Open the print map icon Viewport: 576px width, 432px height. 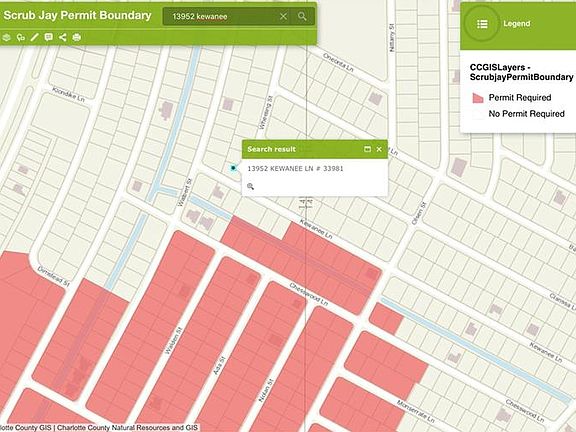pos(76,37)
